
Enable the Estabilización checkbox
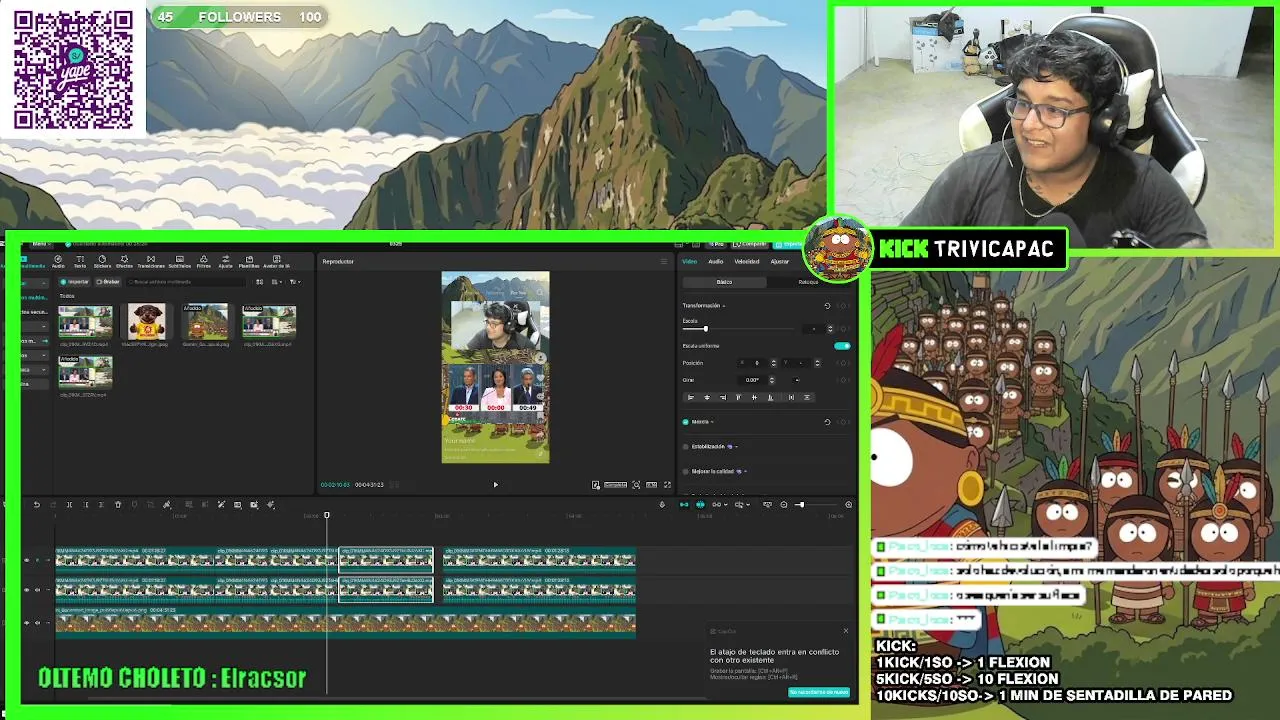685,447
